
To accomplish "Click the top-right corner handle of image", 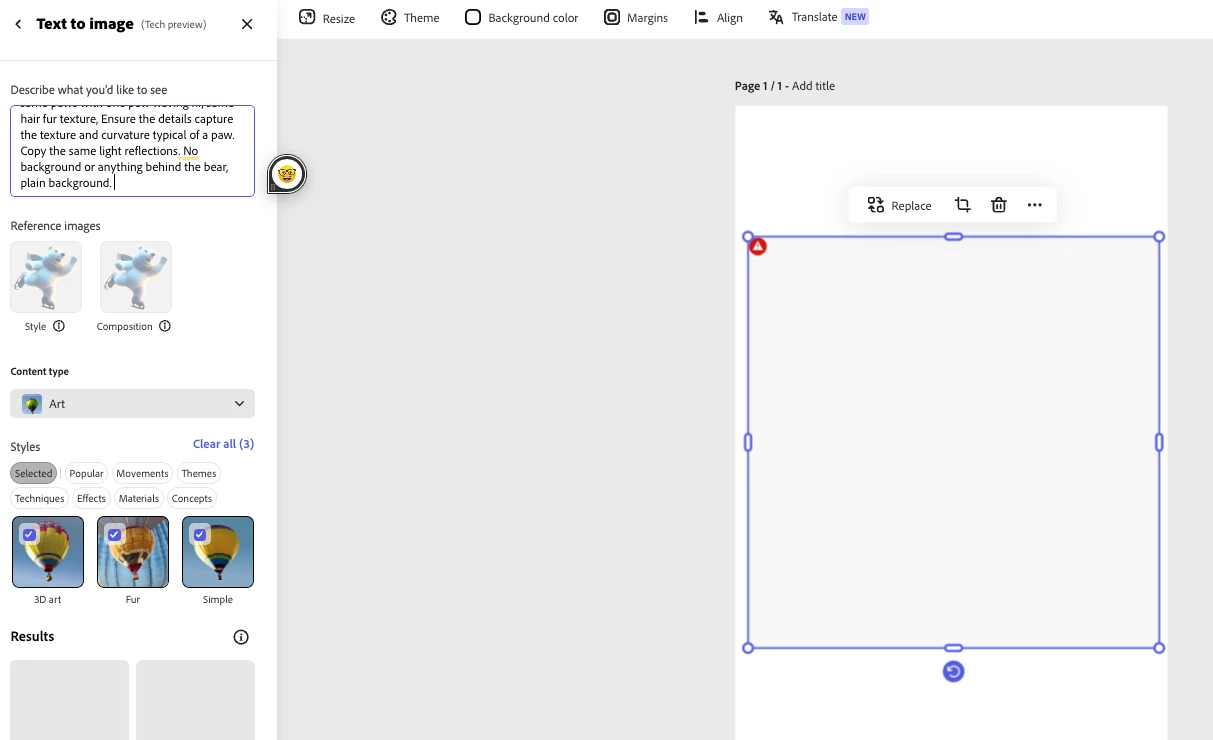I will tap(1159, 237).
